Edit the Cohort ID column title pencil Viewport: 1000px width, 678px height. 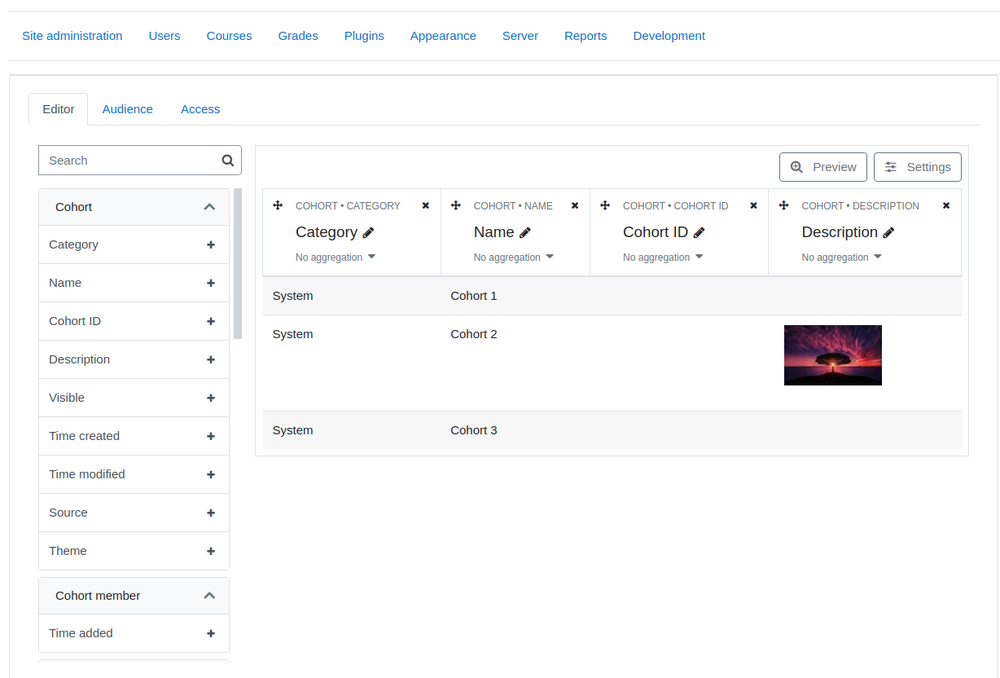tap(699, 233)
